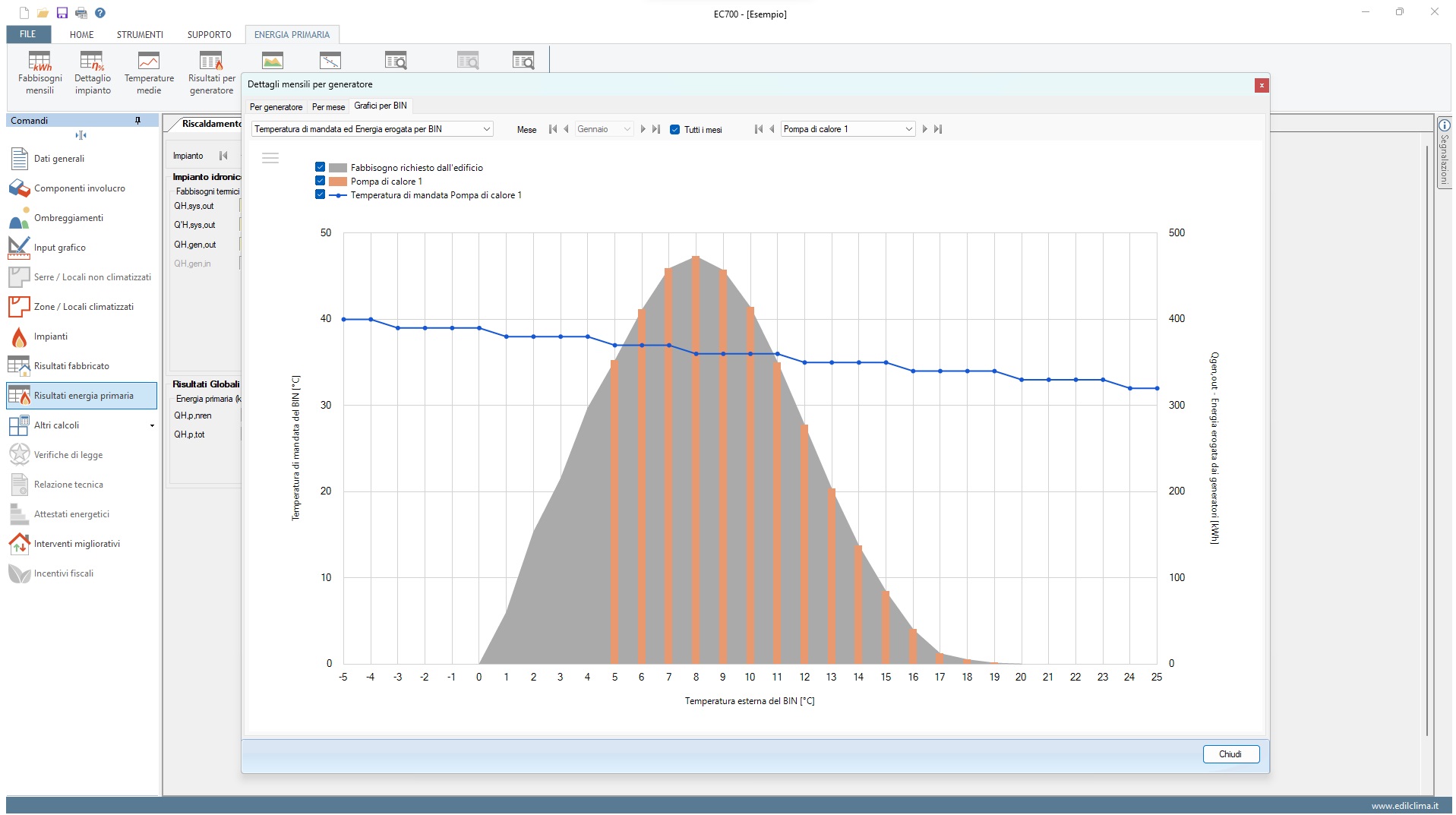Open the www.edilclima.it link
Screen dimensions: 1456x815
(x=1404, y=806)
